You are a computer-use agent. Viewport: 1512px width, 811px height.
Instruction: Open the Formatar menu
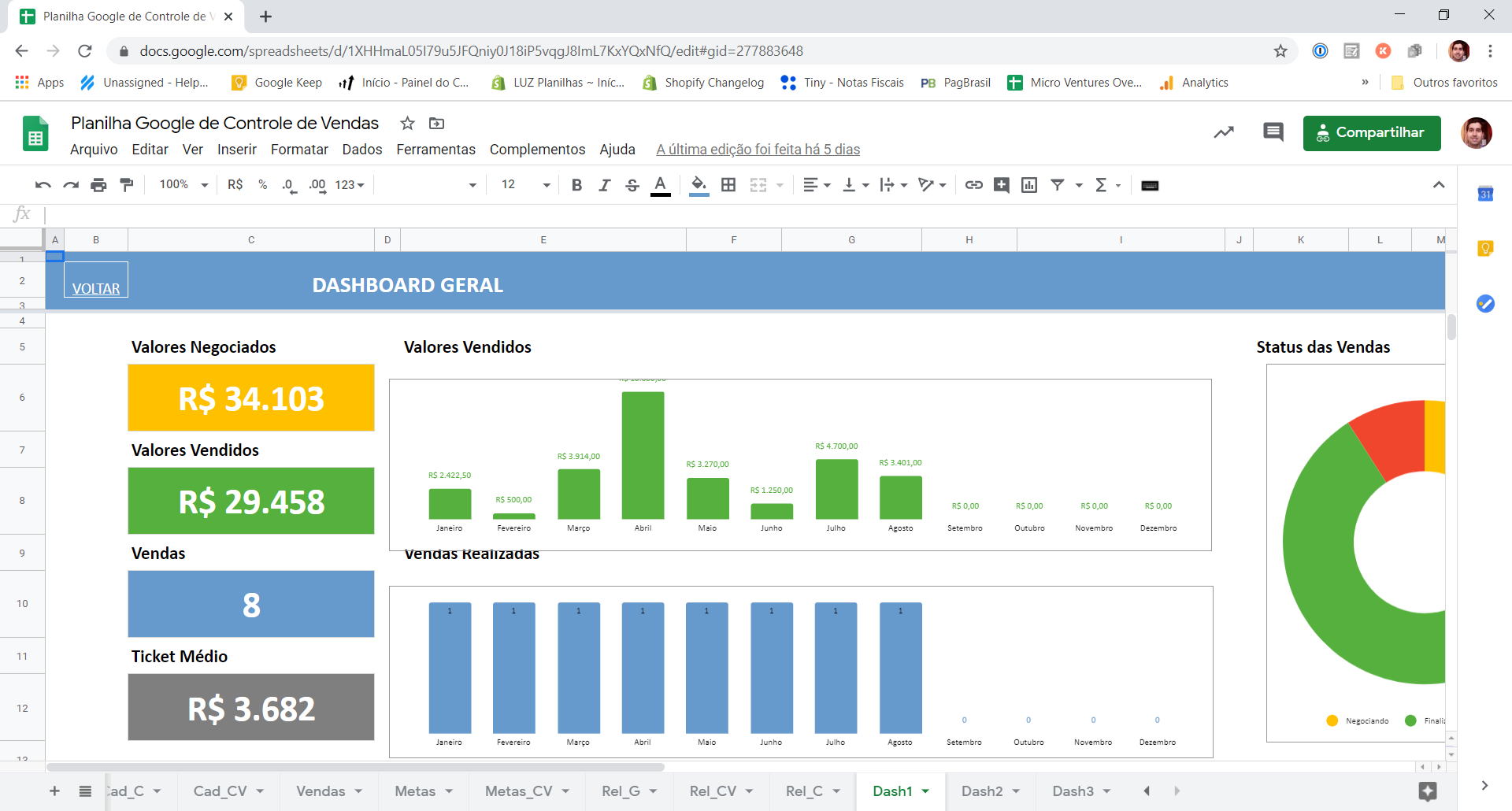point(299,150)
